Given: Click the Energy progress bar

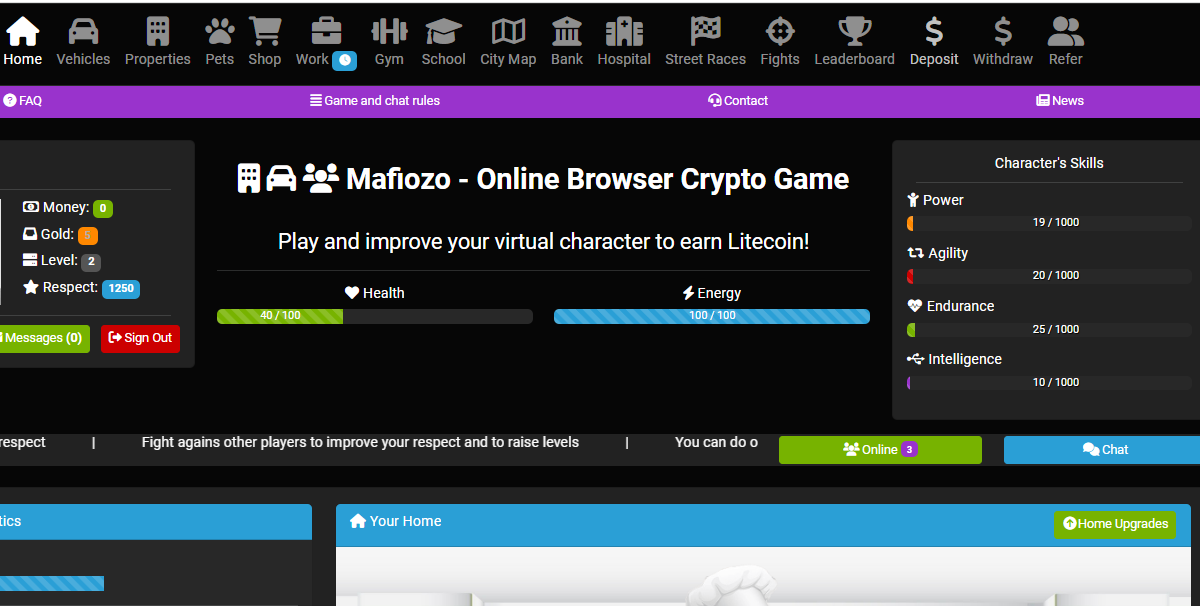Looking at the screenshot, I should [x=712, y=316].
